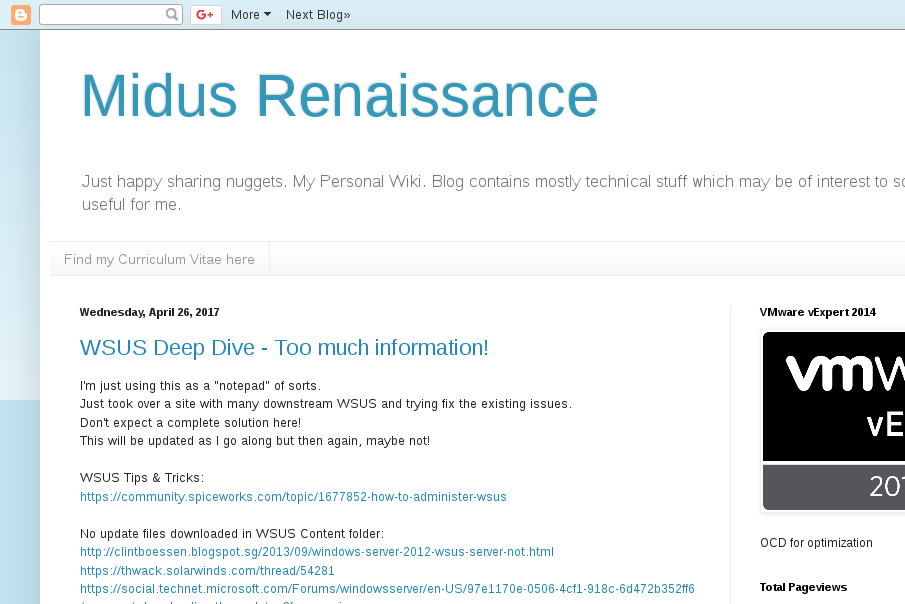Click the line Just took over a site
The height and width of the screenshot is (604, 905).
pyautogui.click(x=326, y=404)
